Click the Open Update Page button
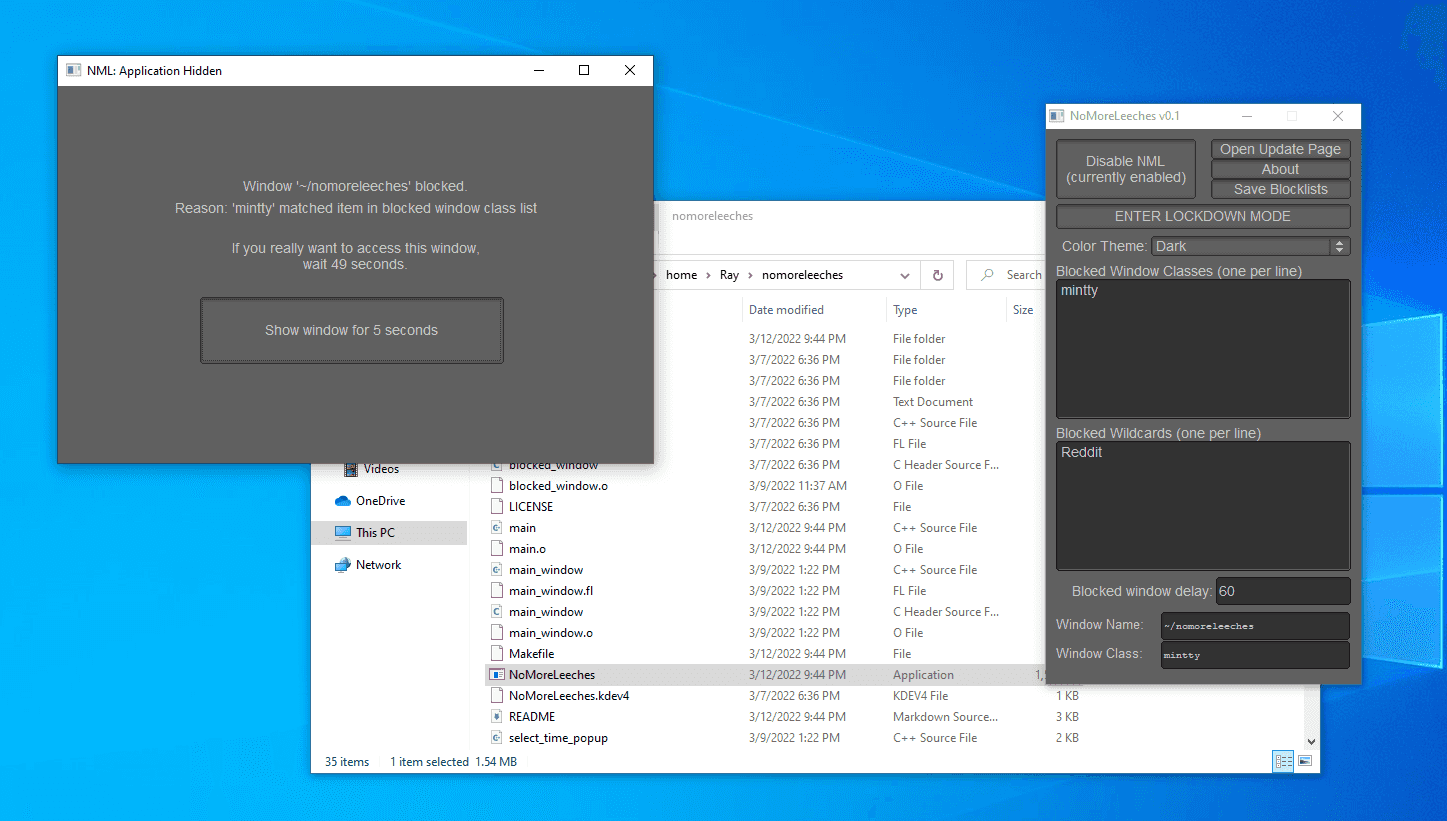 coord(1280,149)
